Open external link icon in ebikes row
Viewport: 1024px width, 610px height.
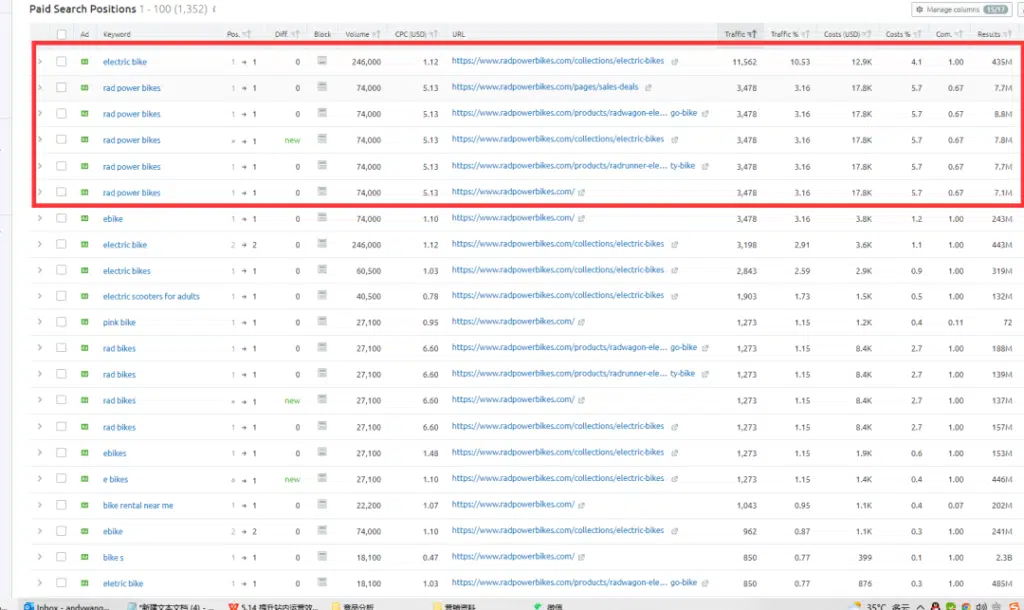(675, 453)
